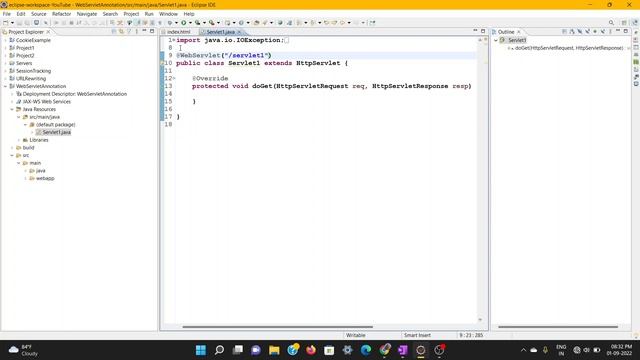
Task: Collapse Servlet1 class in Outline
Action: [496, 40]
